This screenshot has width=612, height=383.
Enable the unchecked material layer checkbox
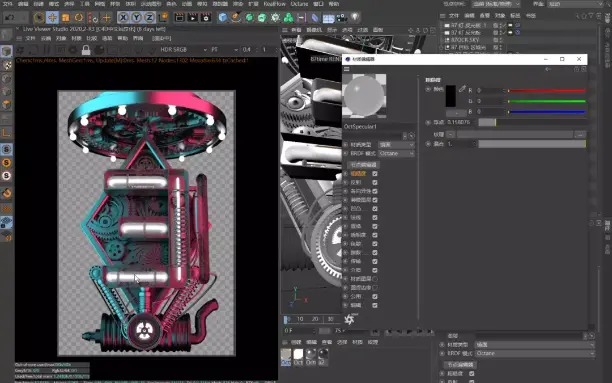[375, 279]
